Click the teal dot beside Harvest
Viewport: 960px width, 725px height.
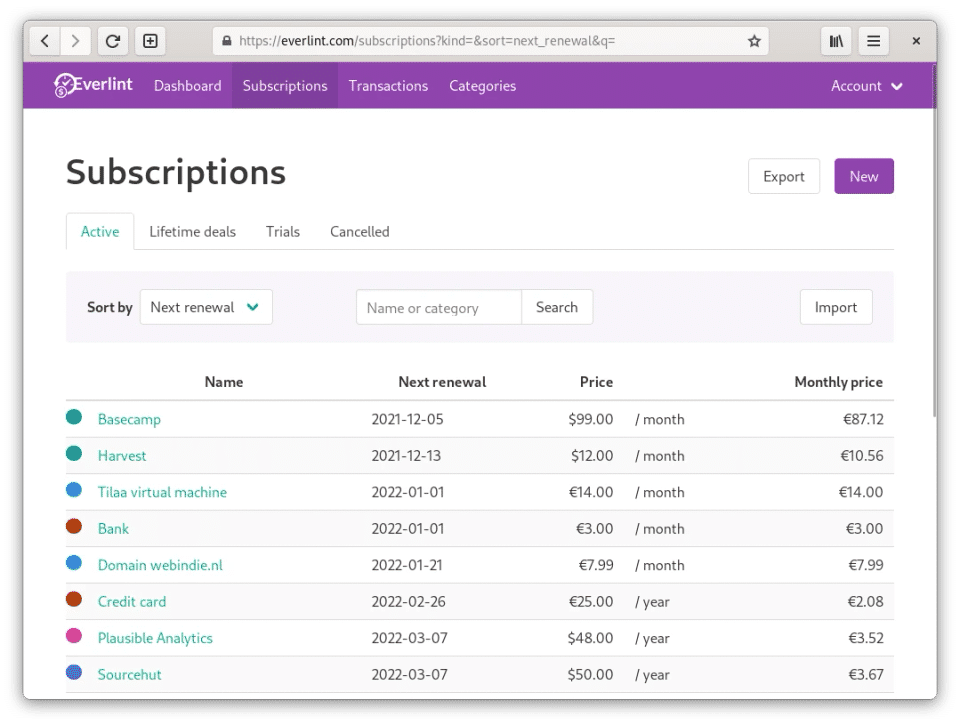pyautogui.click(x=74, y=454)
